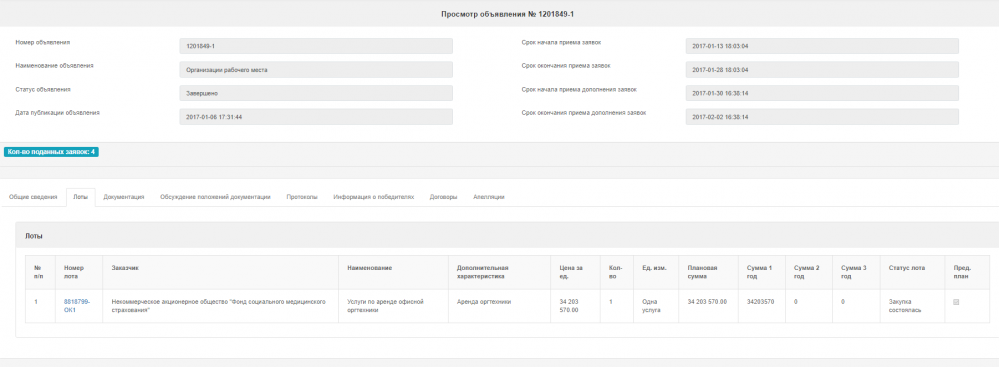The height and width of the screenshot is (367, 999).
Task: Click the Лоты panel heading
Action: 34,236
